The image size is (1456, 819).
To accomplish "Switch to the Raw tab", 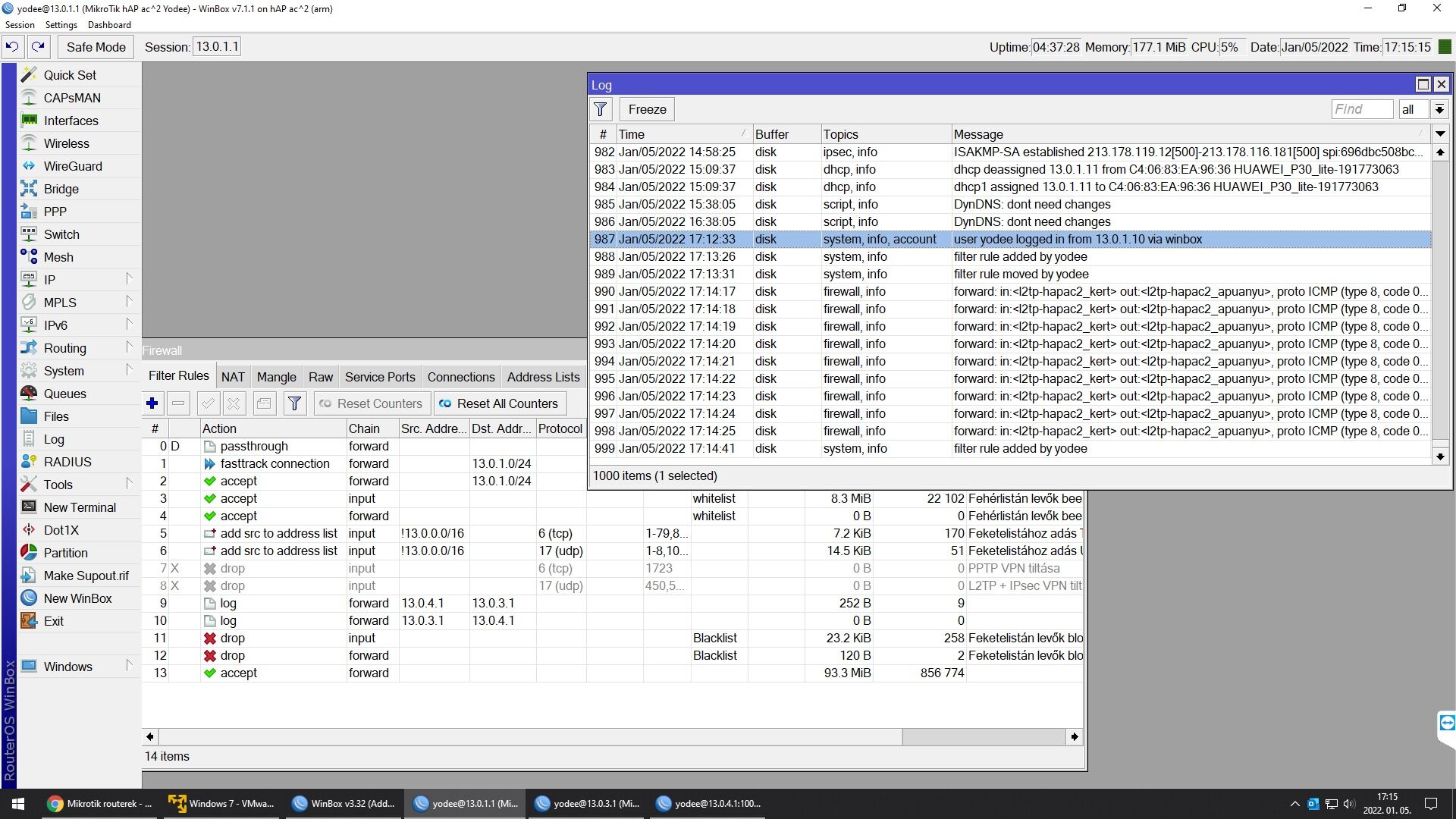I will click(x=320, y=377).
